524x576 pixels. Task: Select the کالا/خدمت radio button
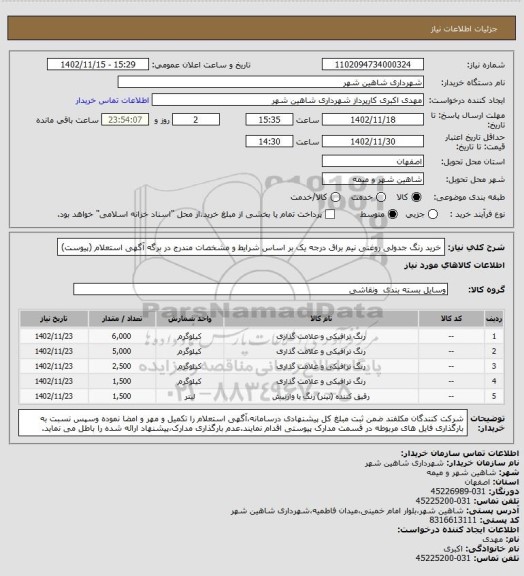coord(335,197)
